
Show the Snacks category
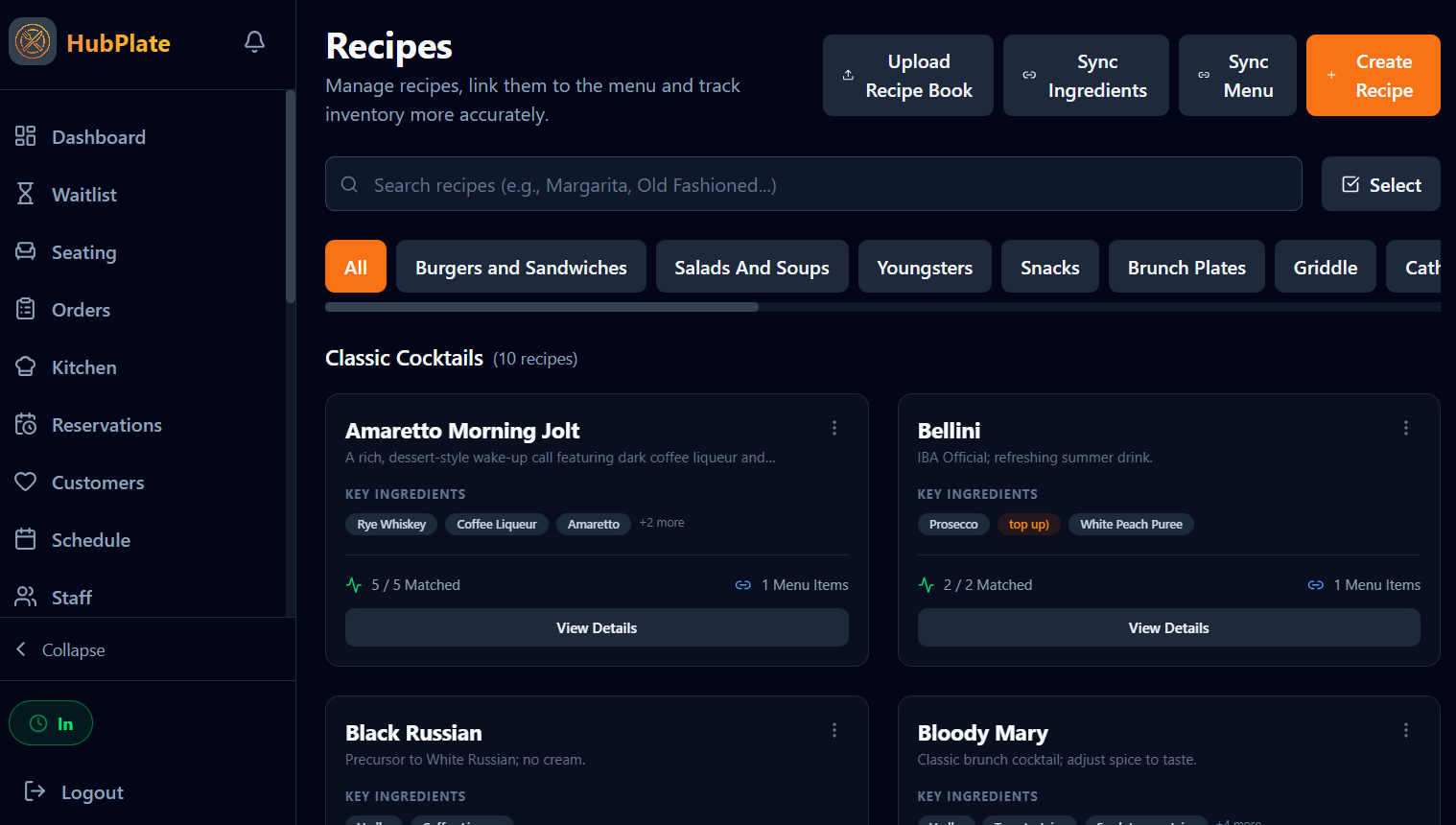click(x=1050, y=267)
